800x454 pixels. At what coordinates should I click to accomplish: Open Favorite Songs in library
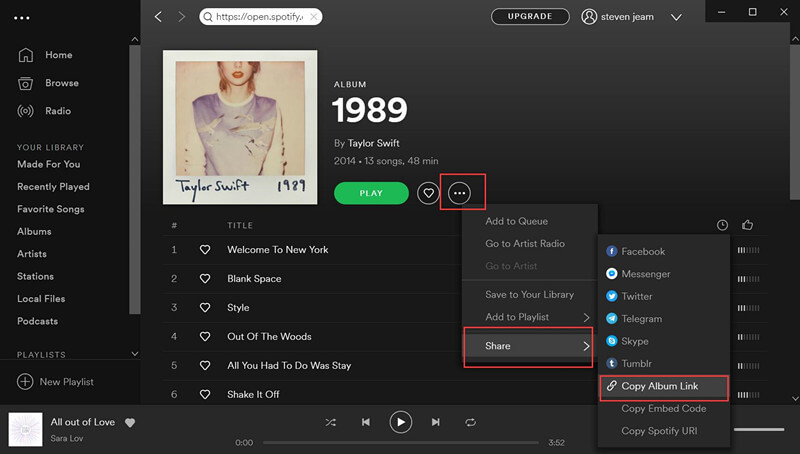pyautogui.click(x=51, y=209)
